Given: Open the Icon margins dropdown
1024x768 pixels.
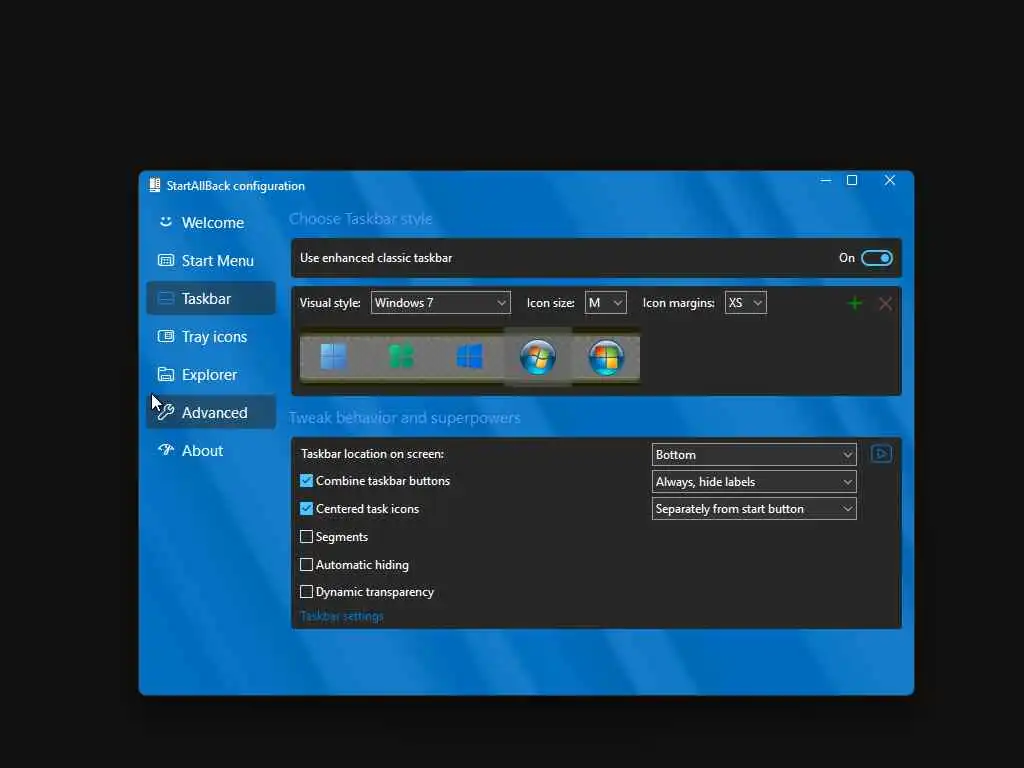Looking at the screenshot, I should [x=746, y=303].
